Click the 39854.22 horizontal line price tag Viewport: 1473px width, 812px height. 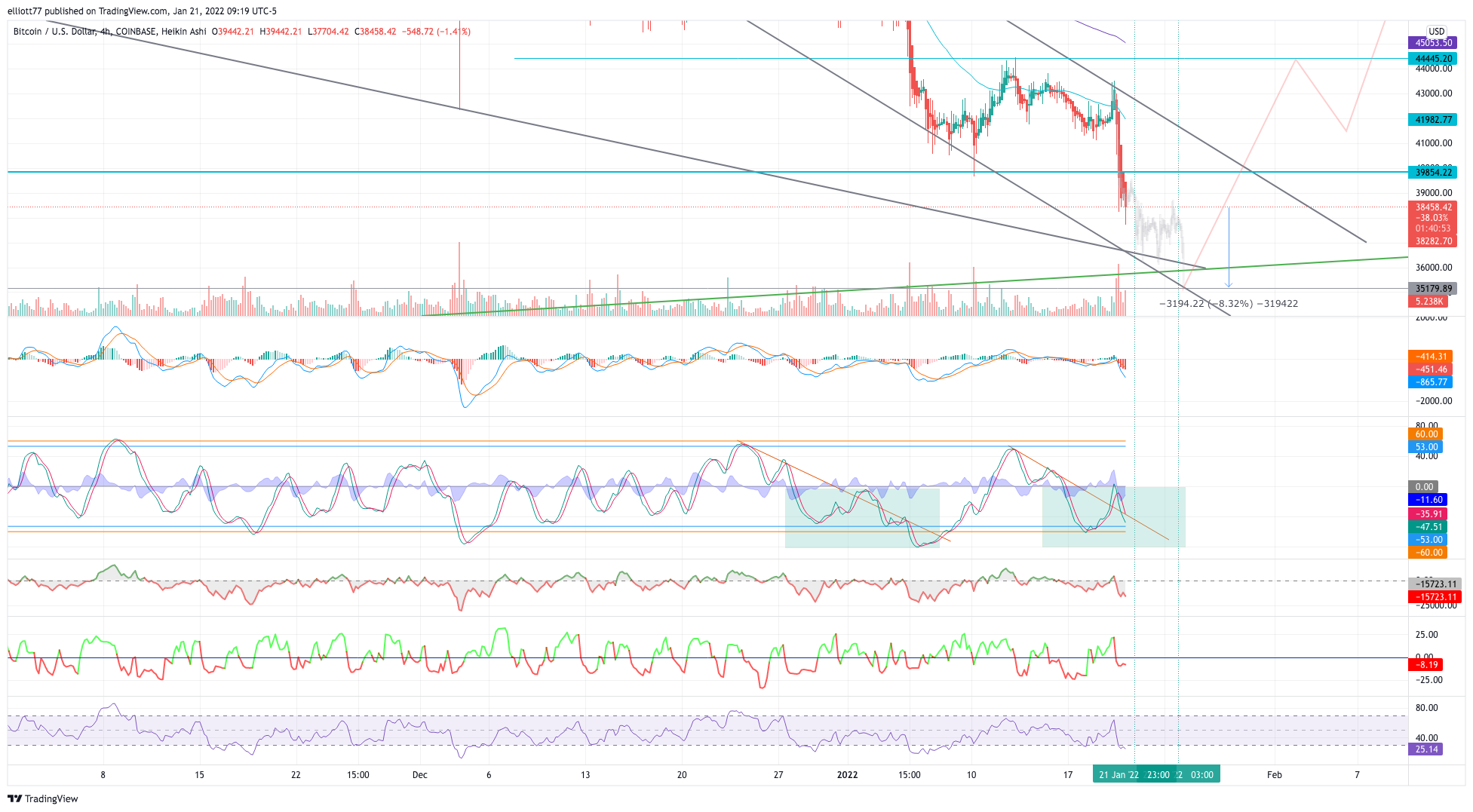[1432, 173]
